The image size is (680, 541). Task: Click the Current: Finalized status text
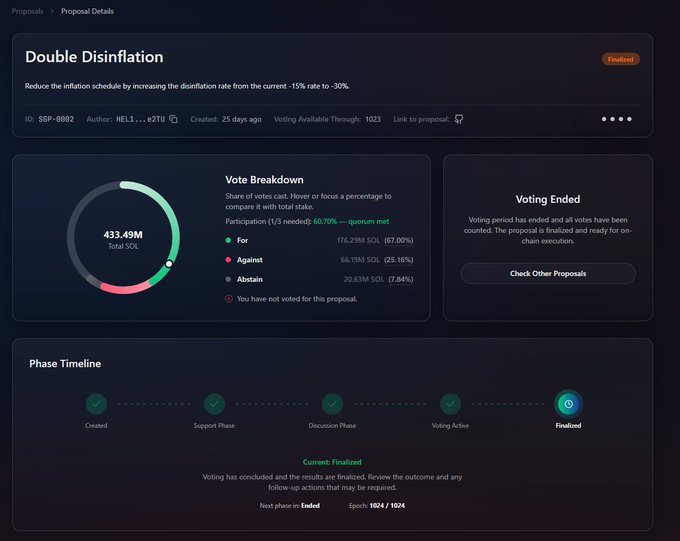coord(332,462)
